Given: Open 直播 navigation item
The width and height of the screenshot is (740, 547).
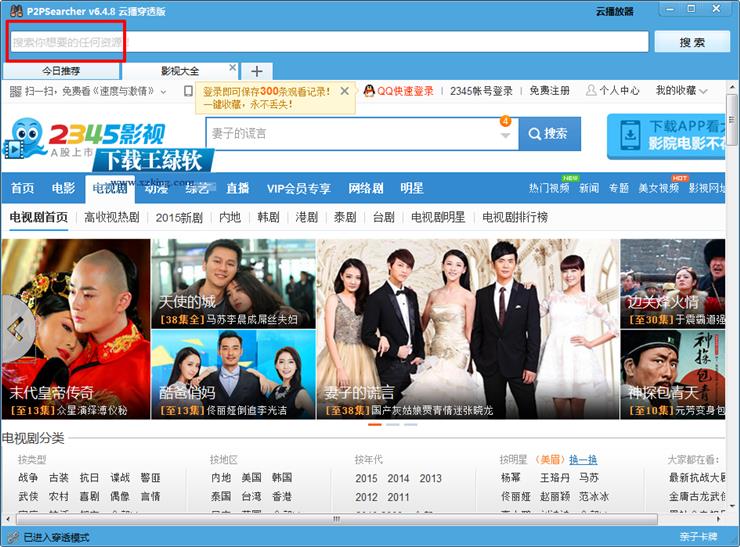Looking at the screenshot, I should pos(237,188).
